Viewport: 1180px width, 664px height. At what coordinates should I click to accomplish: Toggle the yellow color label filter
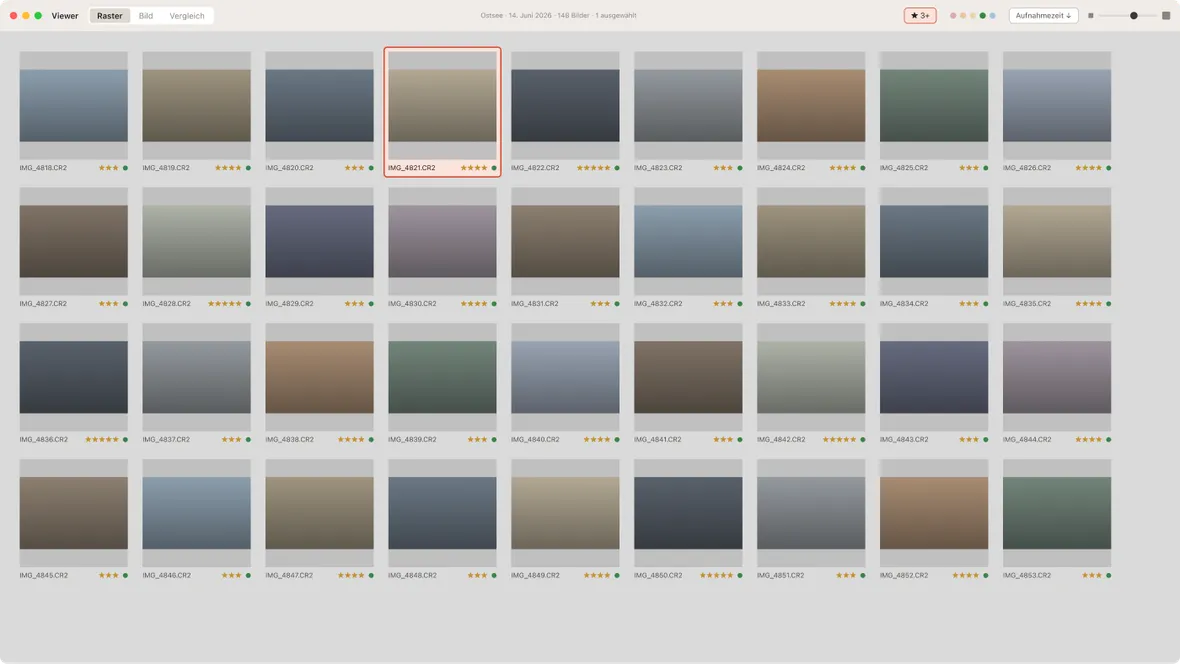973,16
